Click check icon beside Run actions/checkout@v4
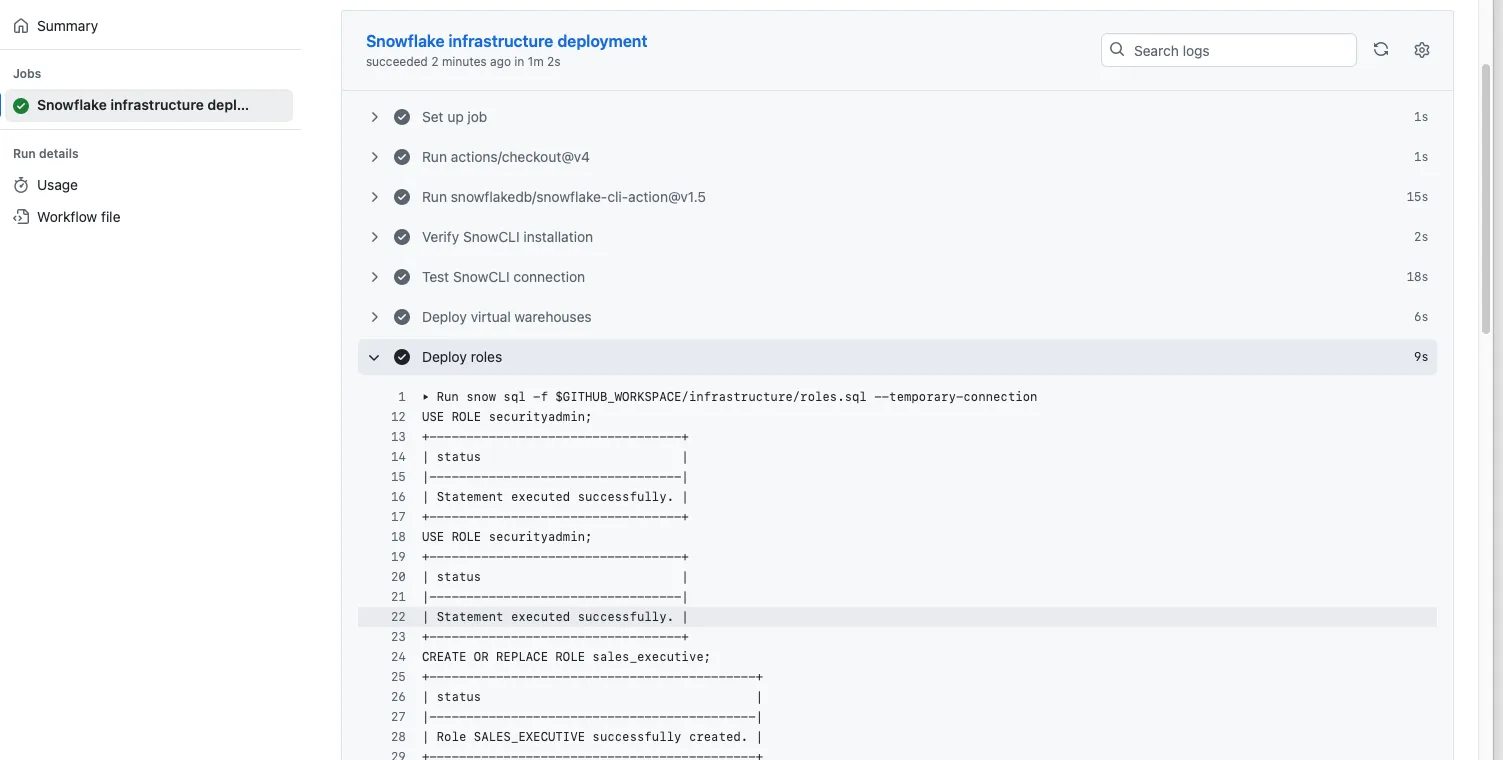 point(402,157)
